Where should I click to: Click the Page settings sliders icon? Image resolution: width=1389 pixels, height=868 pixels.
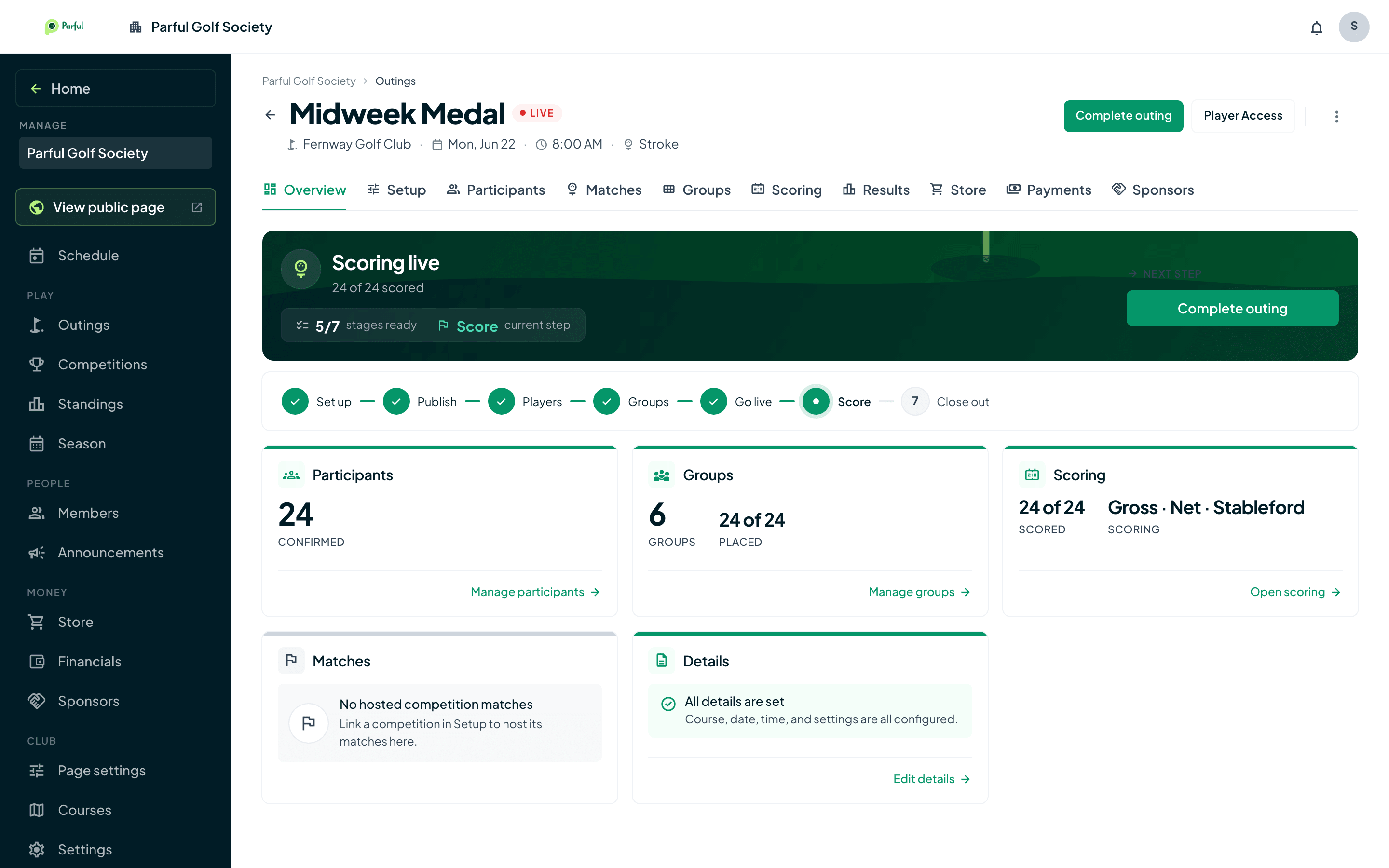point(37,771)
